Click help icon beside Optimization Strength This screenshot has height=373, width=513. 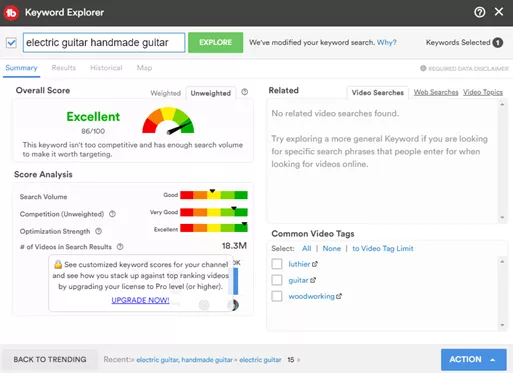pyautogui.click(x=98, y=231)
